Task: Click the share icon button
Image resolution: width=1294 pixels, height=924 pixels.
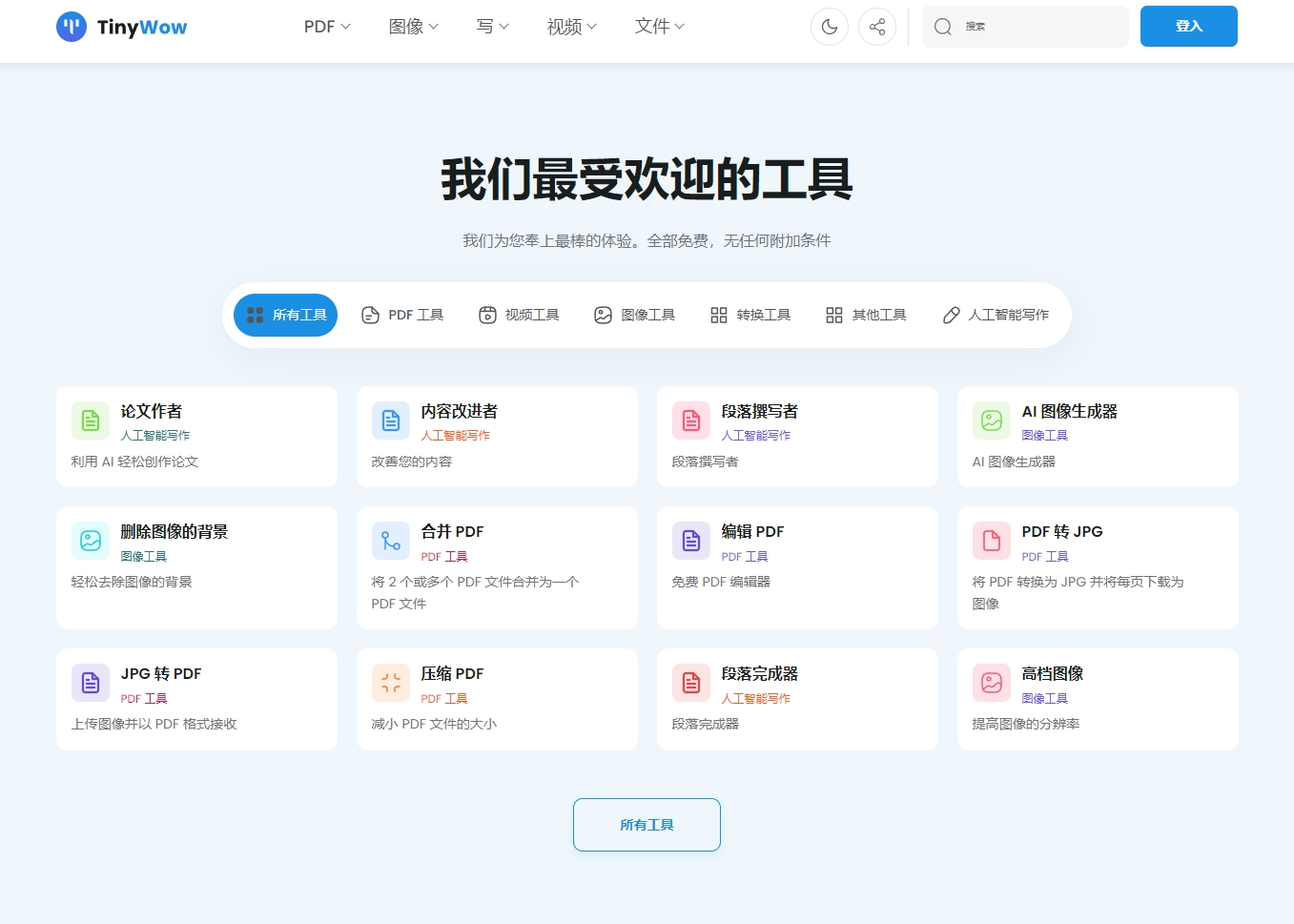Action: point(877,27)
